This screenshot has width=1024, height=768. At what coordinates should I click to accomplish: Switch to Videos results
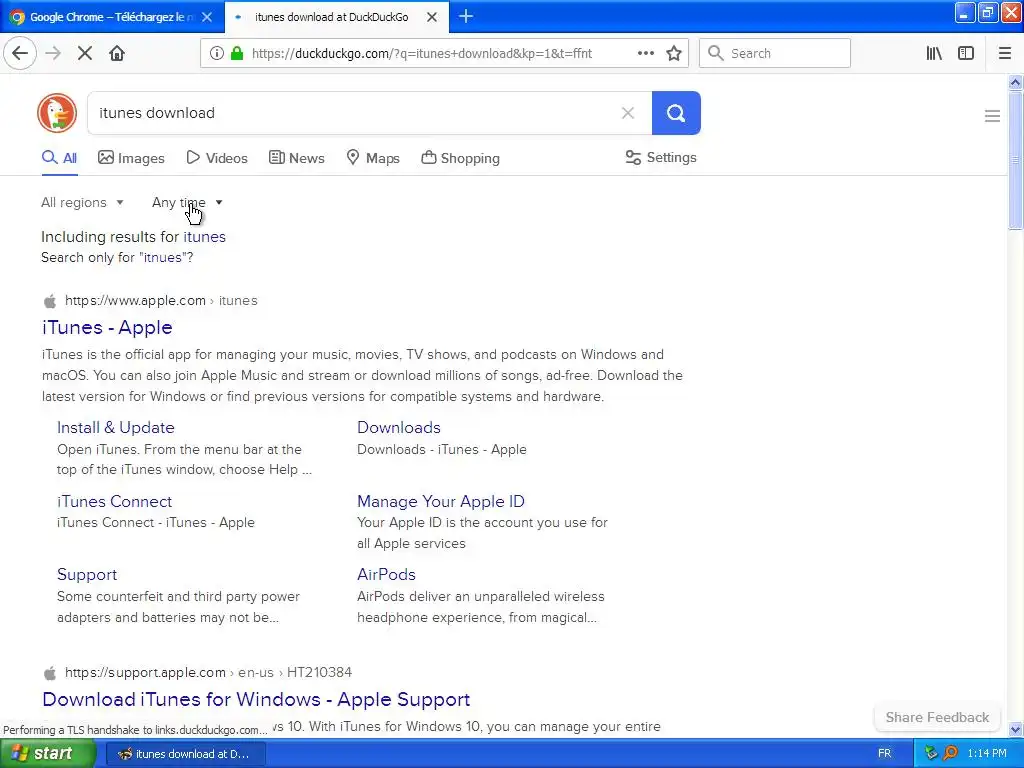click(217, 158)
